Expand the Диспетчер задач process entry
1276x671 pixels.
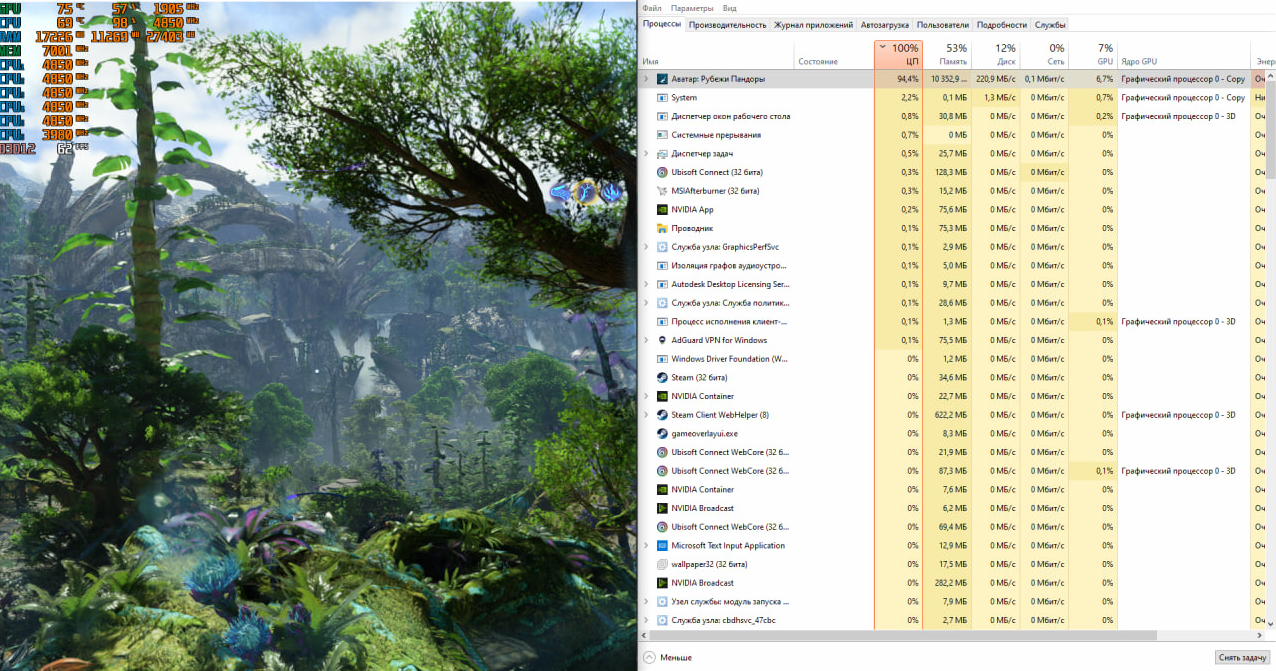pyautogui.click(x=646, y=154)
